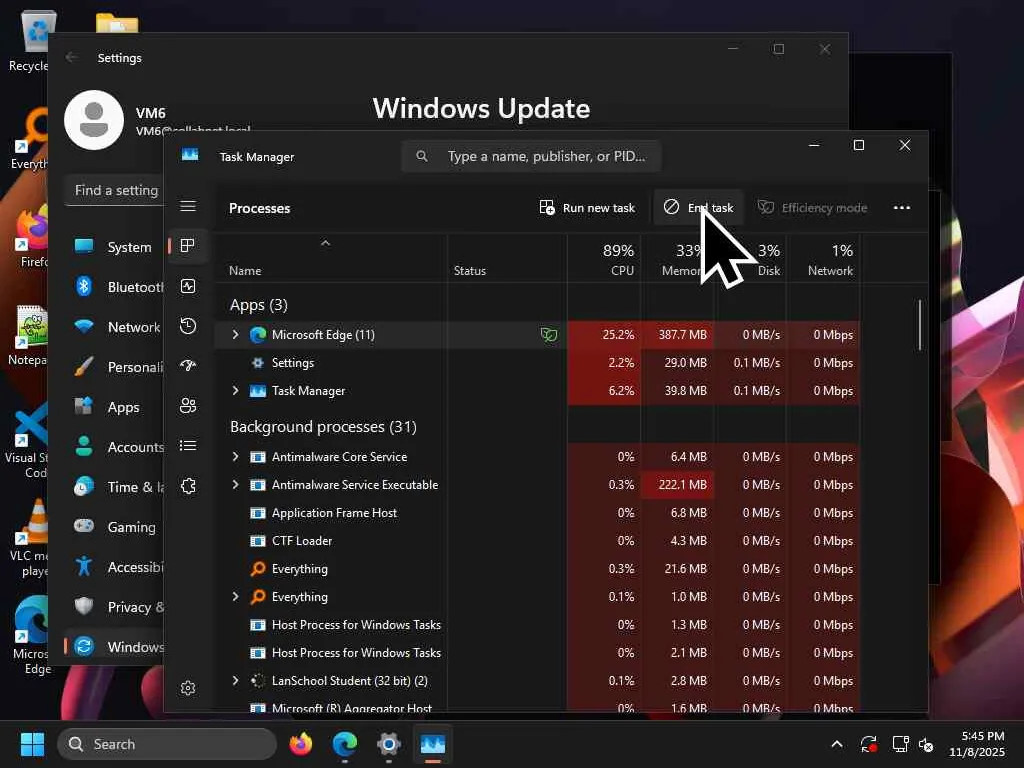1024x768 pixels.
Task: Expand the Antimalware Service Executable row
Action: 236,485
